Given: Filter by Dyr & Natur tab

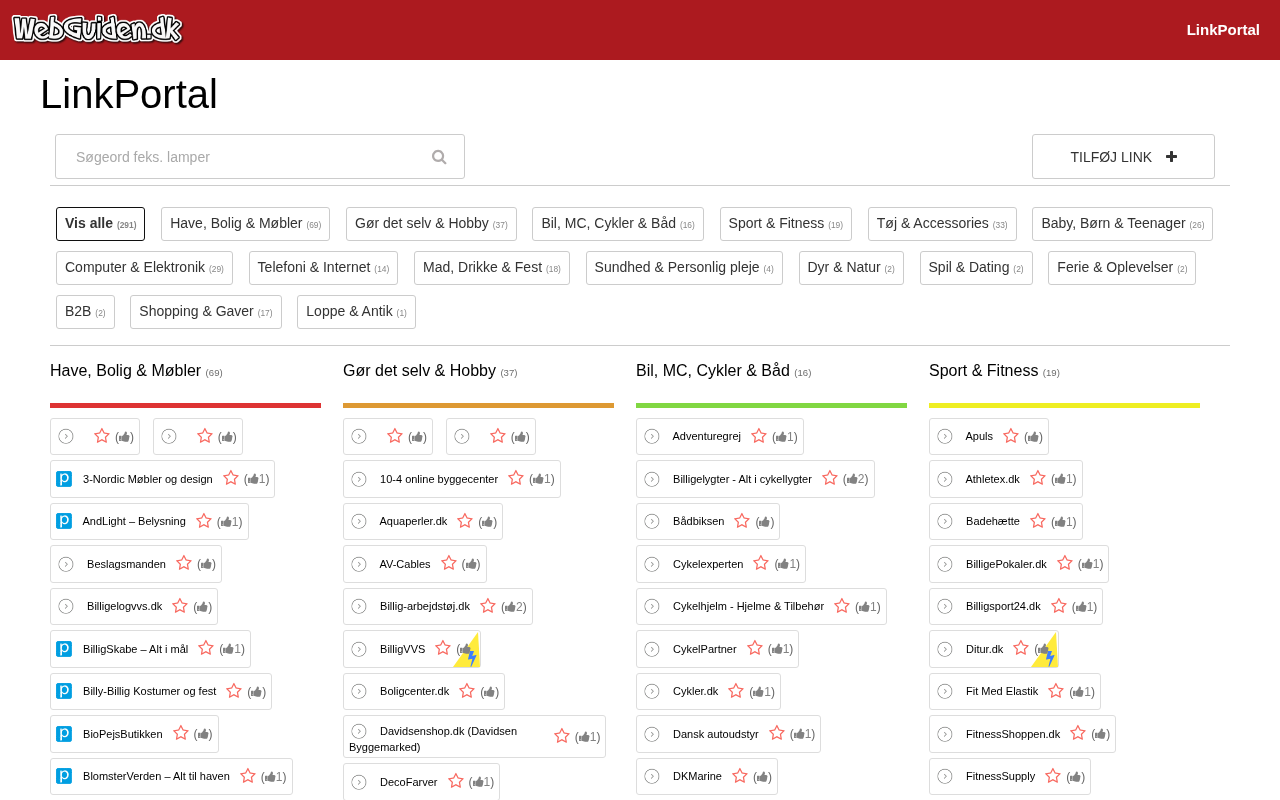Looking at the screenshot, I should (851, 268).
